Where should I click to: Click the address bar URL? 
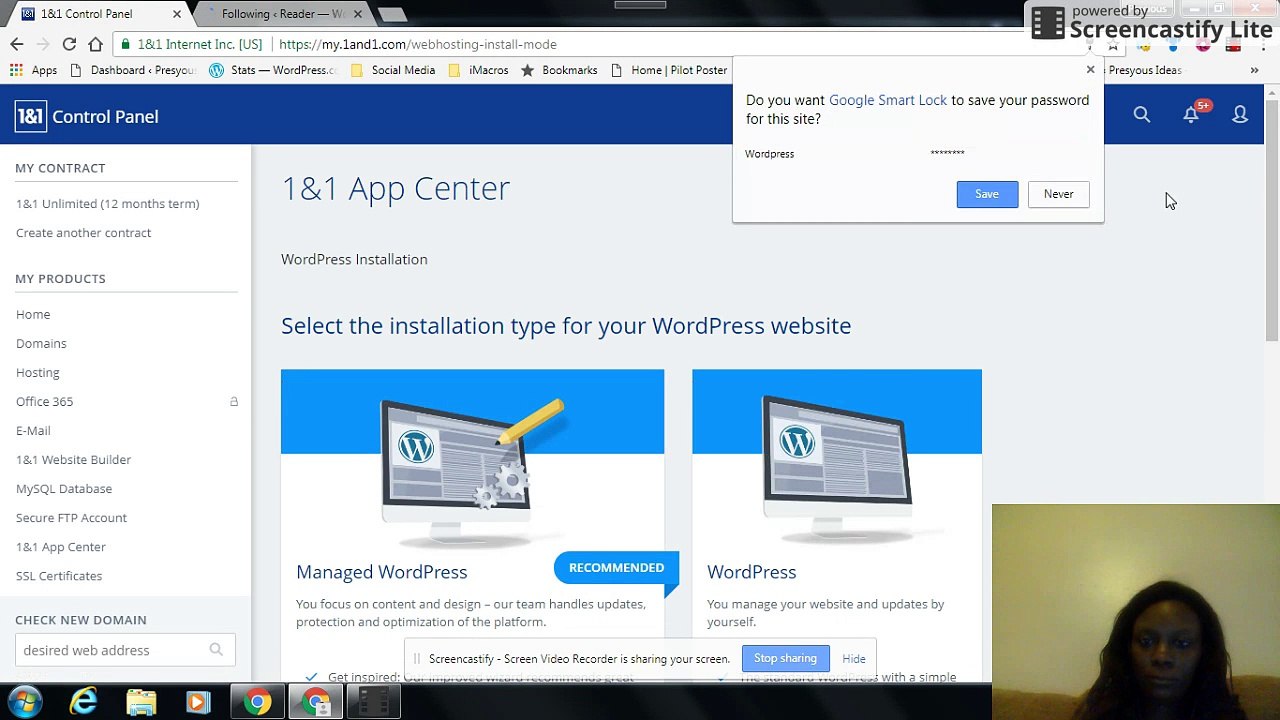click(x=418, y=44)
